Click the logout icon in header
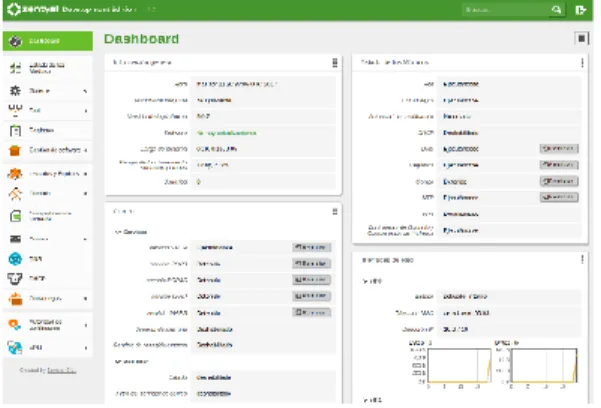 [581, 10]
